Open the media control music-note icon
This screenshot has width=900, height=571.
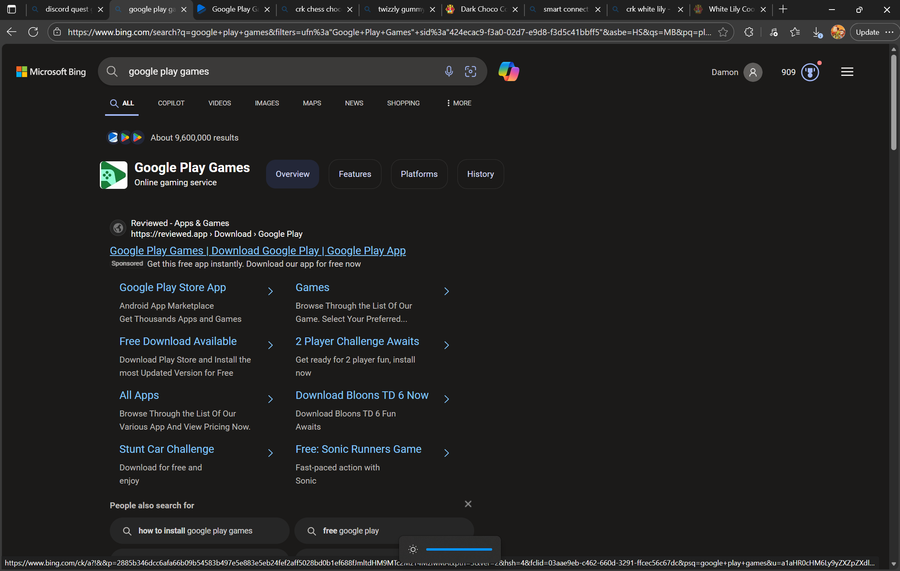click(x=773, y=32)
